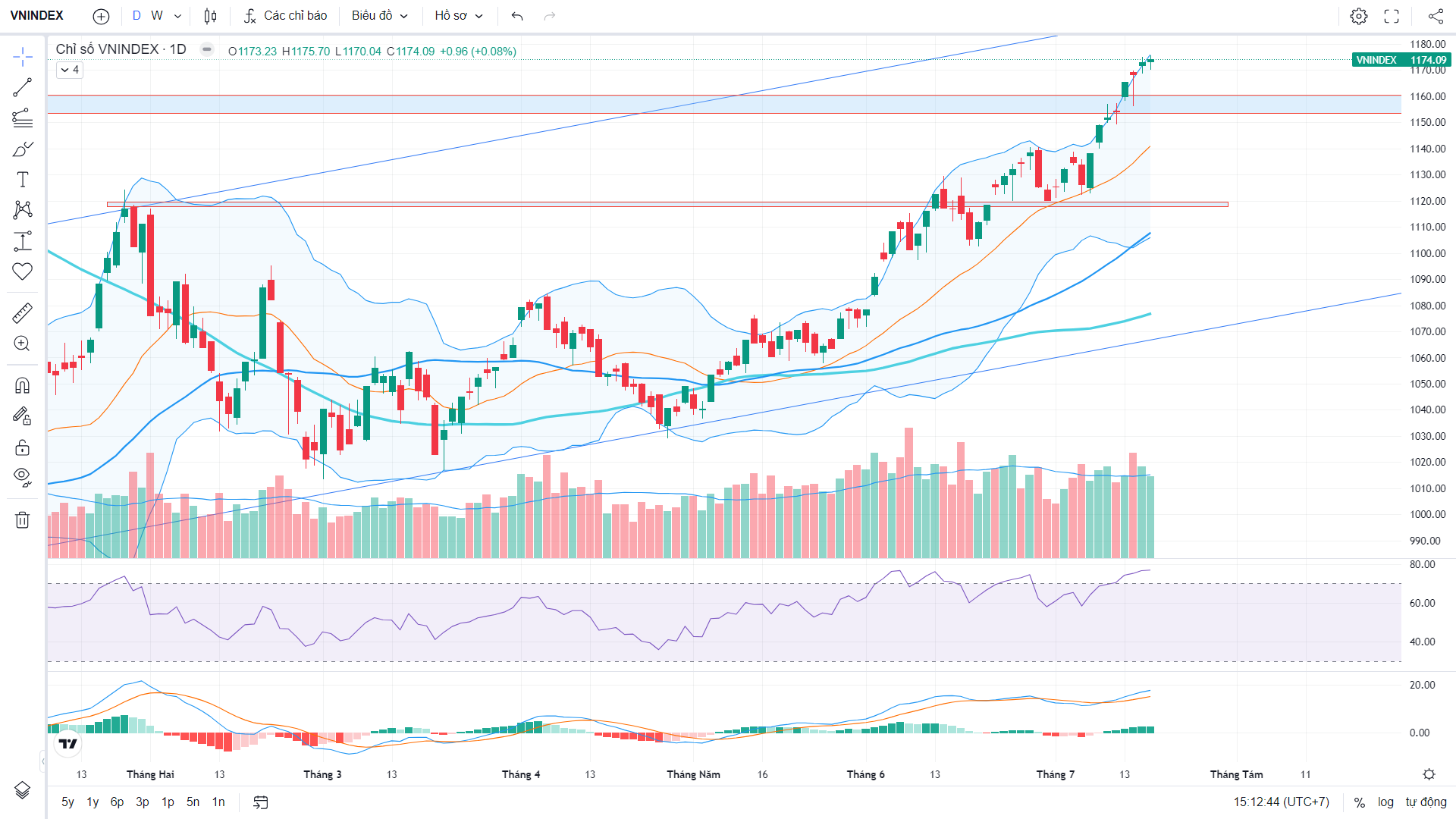Expand the timeframe interval dropdown arrow
The image size is (1456, 819).
[x=177, y=16]
